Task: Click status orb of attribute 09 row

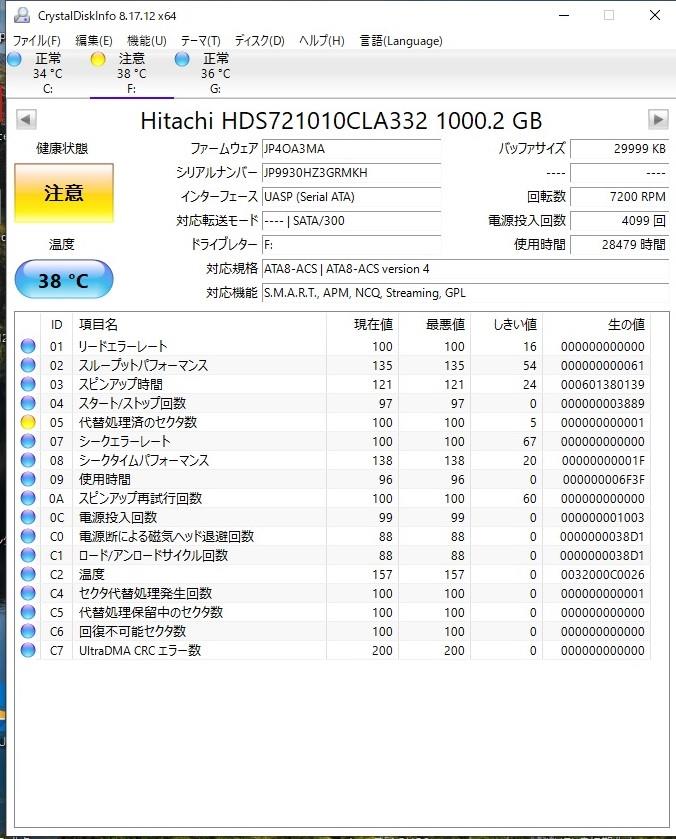Action: [28, 479]
